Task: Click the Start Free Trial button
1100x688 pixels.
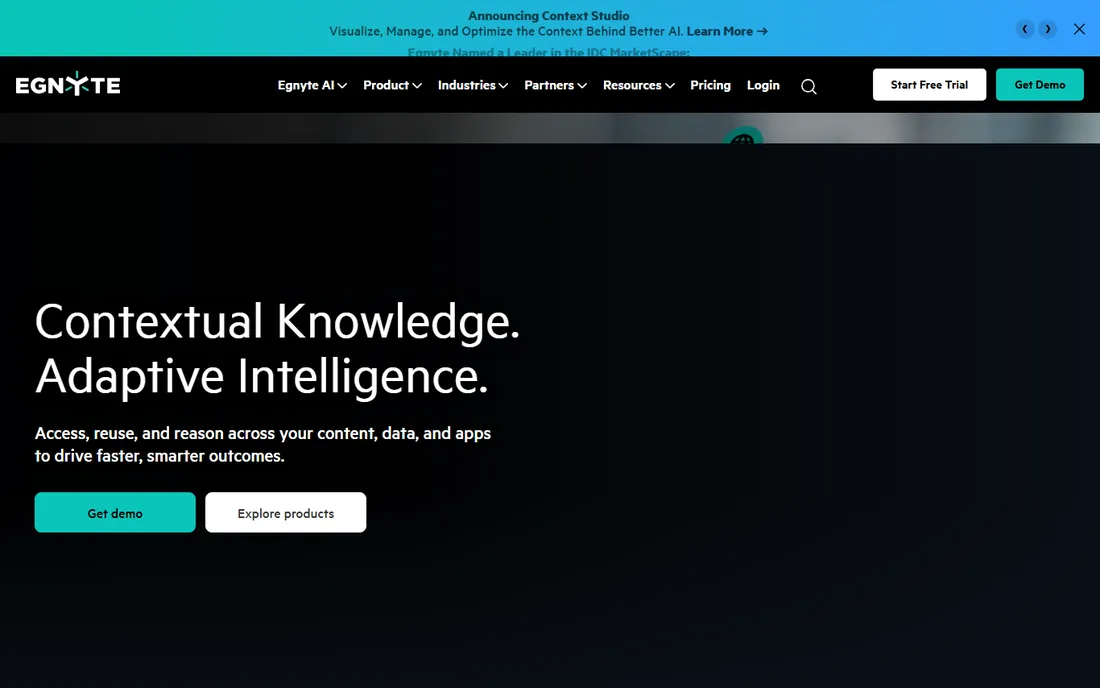Action: 930,85
